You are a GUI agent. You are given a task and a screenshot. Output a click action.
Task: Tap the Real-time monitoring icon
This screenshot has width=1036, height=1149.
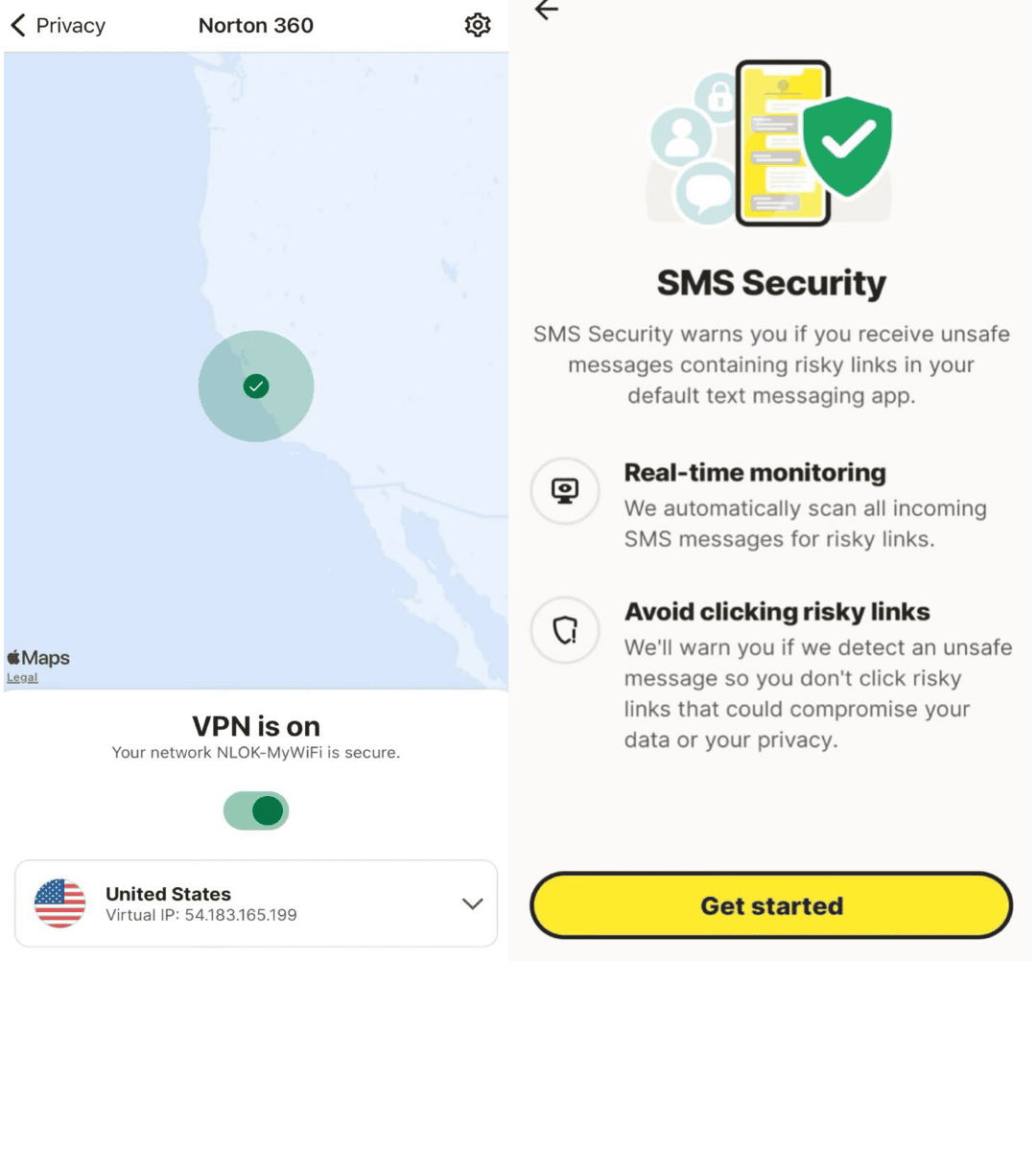click(565, 491)
